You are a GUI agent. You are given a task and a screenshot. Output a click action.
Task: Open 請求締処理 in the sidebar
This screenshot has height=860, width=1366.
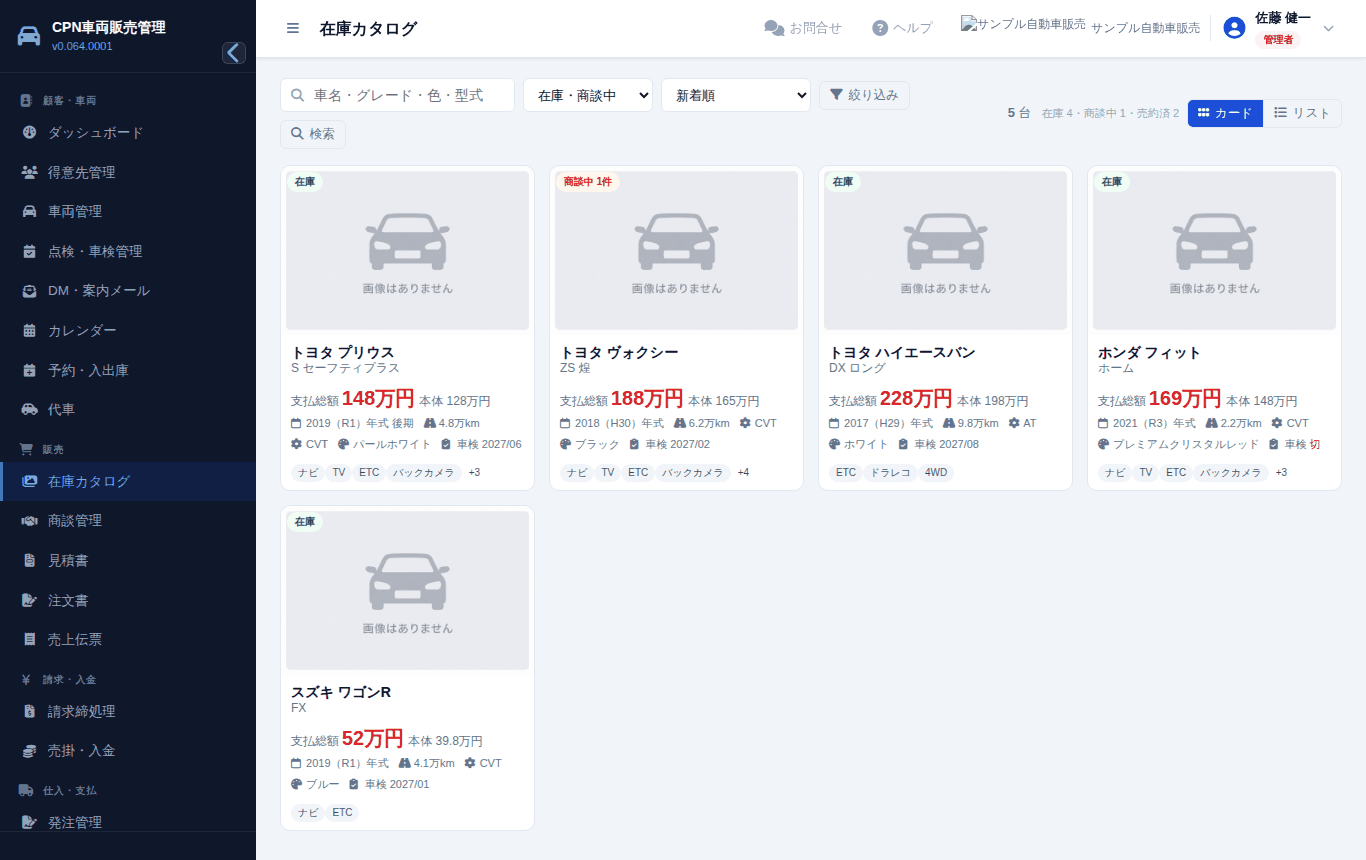[x=128, y=711]
